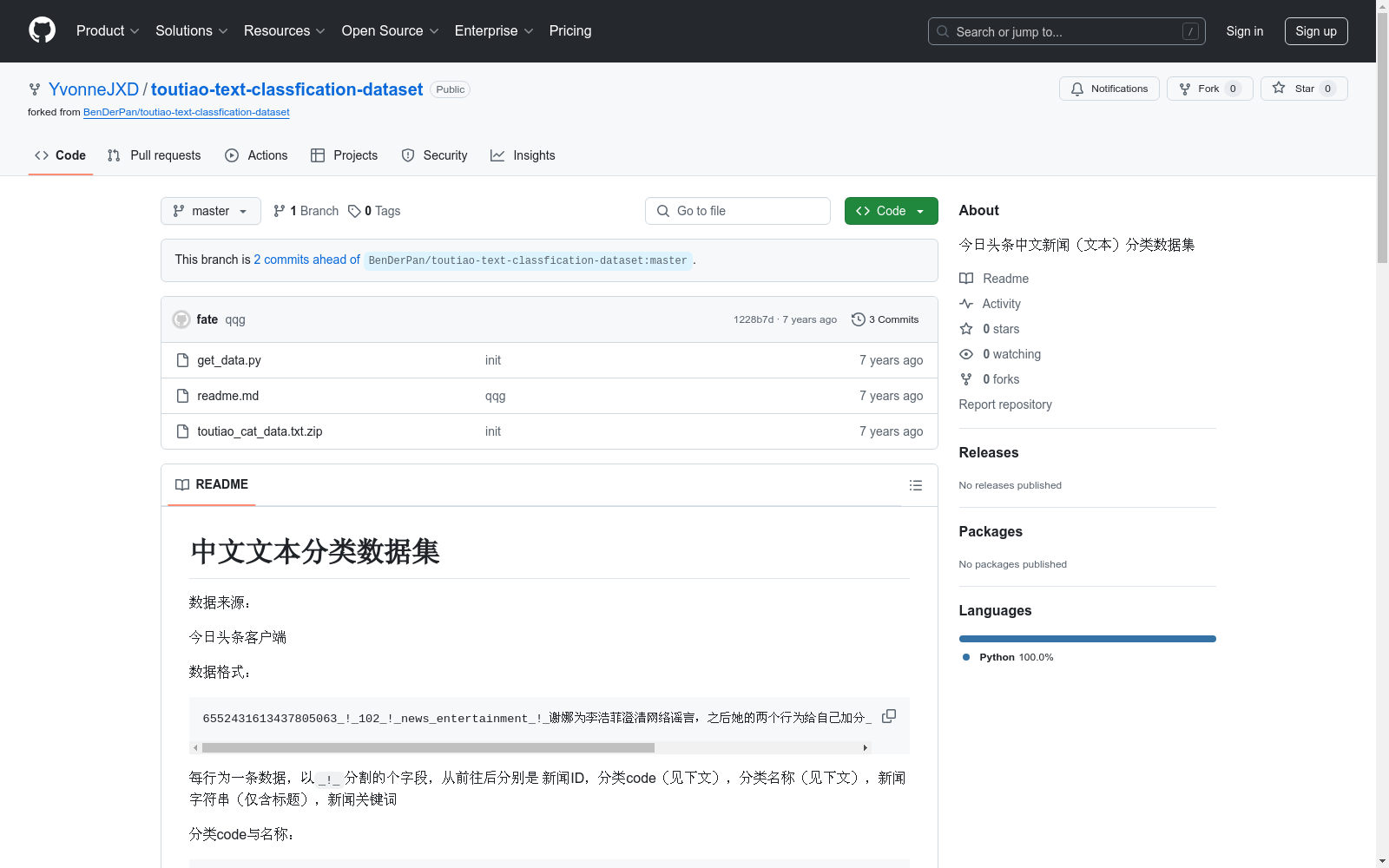
Task: Open the init commit of get_data.py
Action: coord(493,360)
